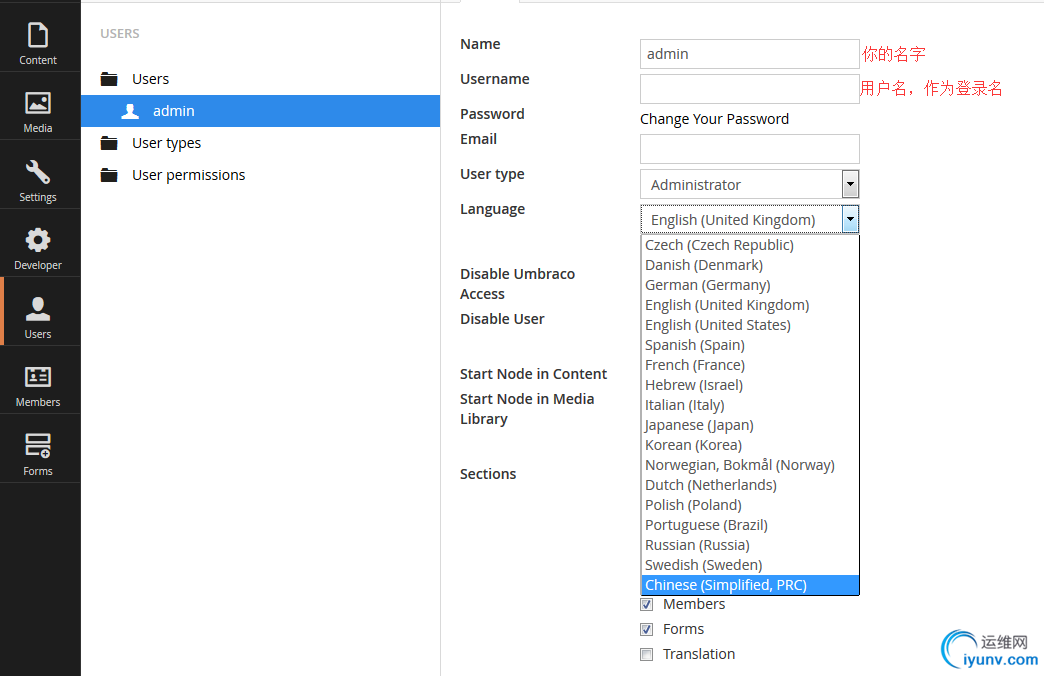Open the User types tree node
Viewport: 1044px width, 676px height.
[166, 143]
